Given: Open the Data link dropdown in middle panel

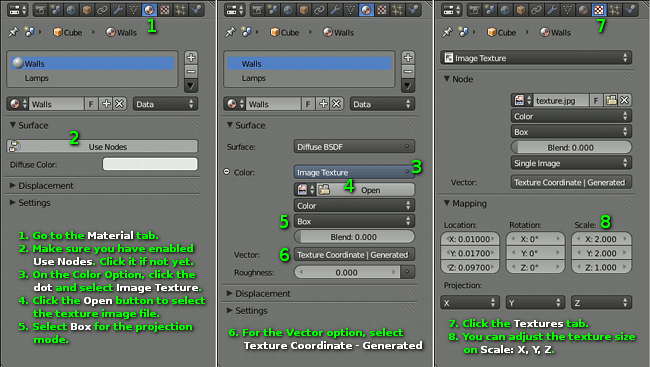Looking at the screenshot, I should [382, 104].
